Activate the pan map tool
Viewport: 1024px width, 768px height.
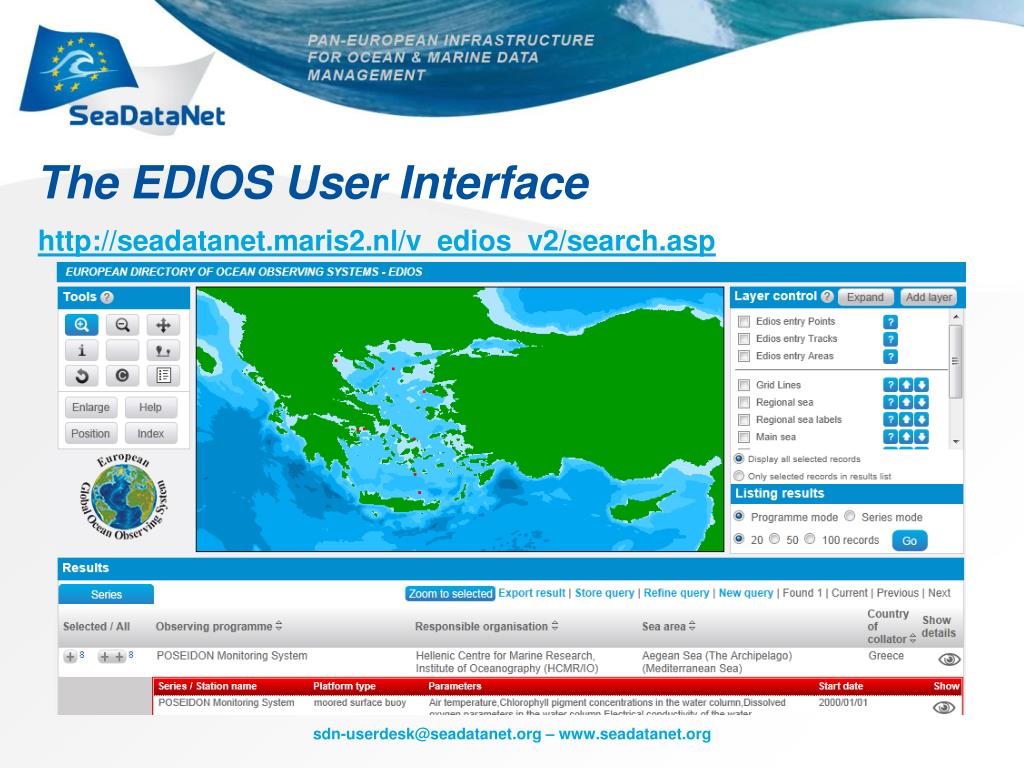coord(163,325)
